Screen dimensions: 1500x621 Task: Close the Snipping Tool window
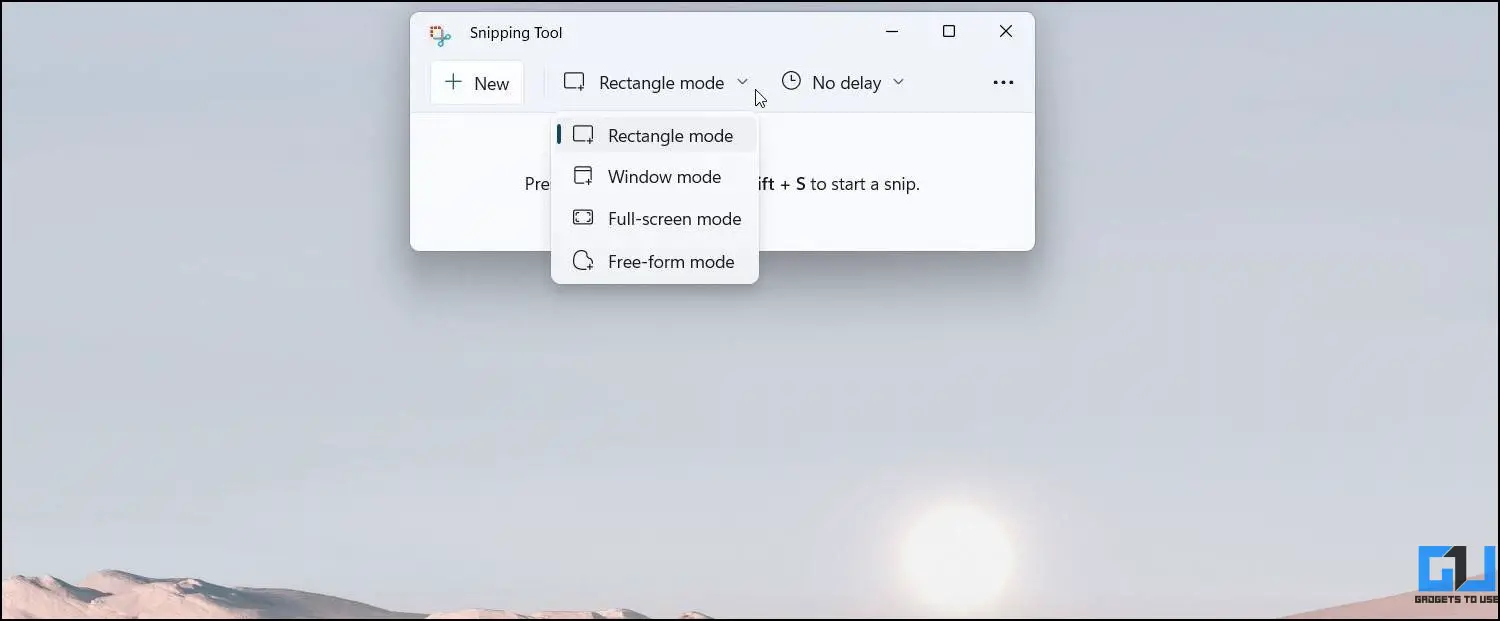[1006, 32]
